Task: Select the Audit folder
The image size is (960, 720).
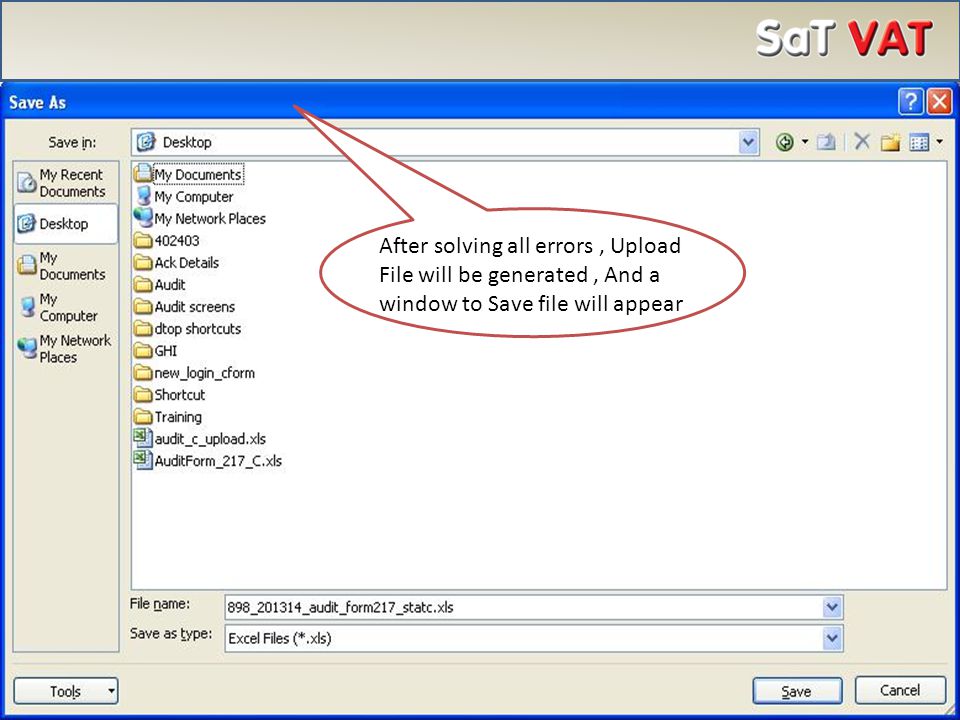Action: [160, 285]
